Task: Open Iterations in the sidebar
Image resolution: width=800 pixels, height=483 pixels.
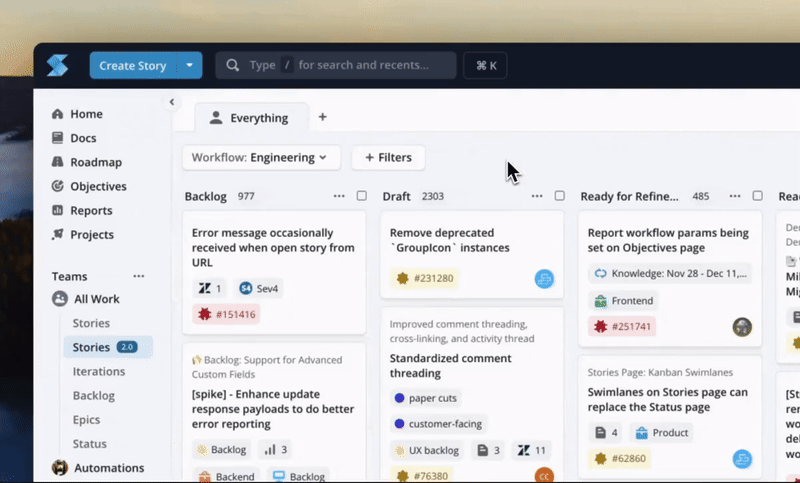Action: coord(98,371)
